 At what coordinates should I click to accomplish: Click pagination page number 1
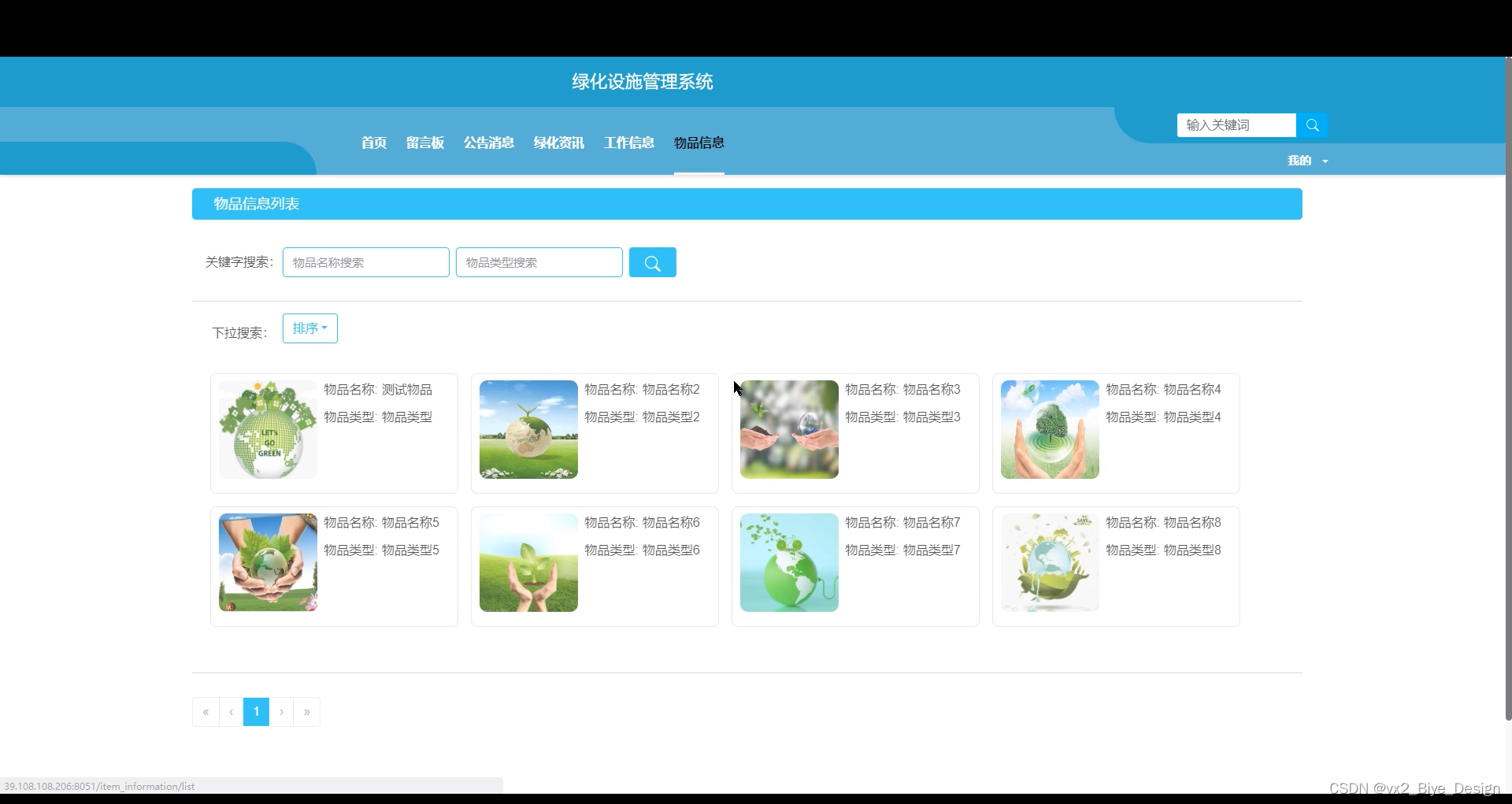(x=256, y=711)
